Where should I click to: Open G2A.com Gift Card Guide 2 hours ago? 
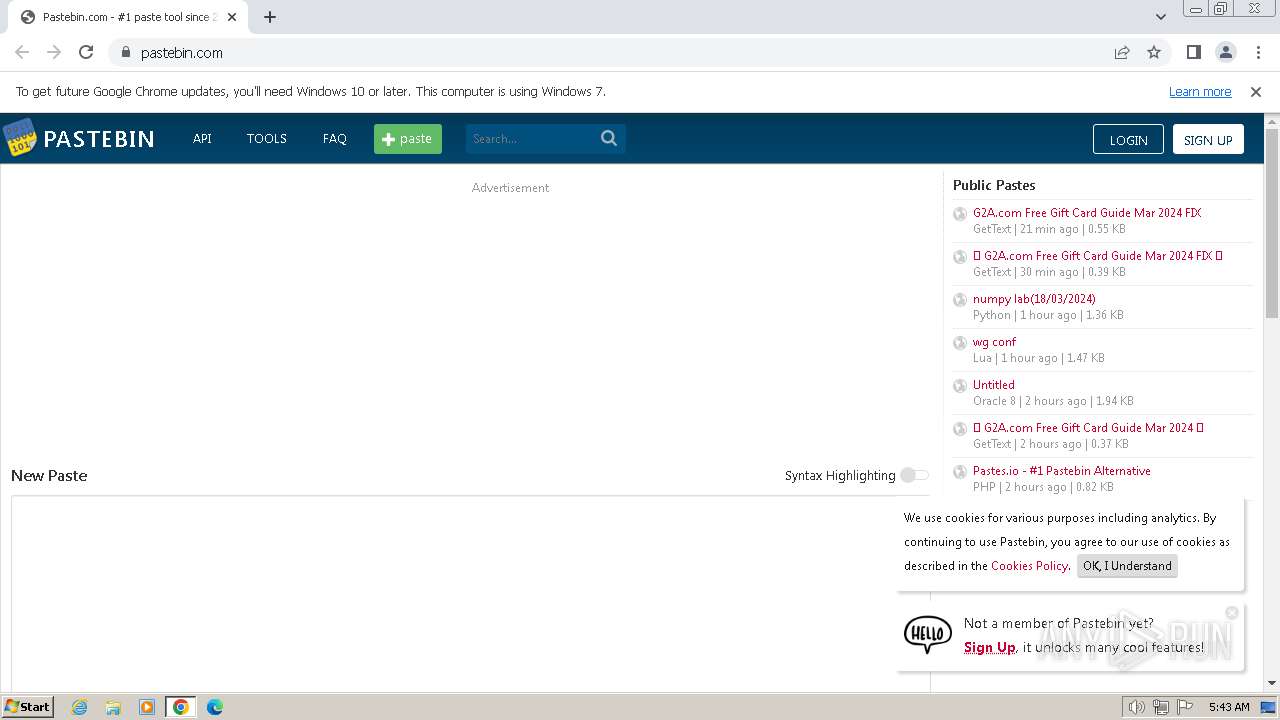tap(1088, 428)
